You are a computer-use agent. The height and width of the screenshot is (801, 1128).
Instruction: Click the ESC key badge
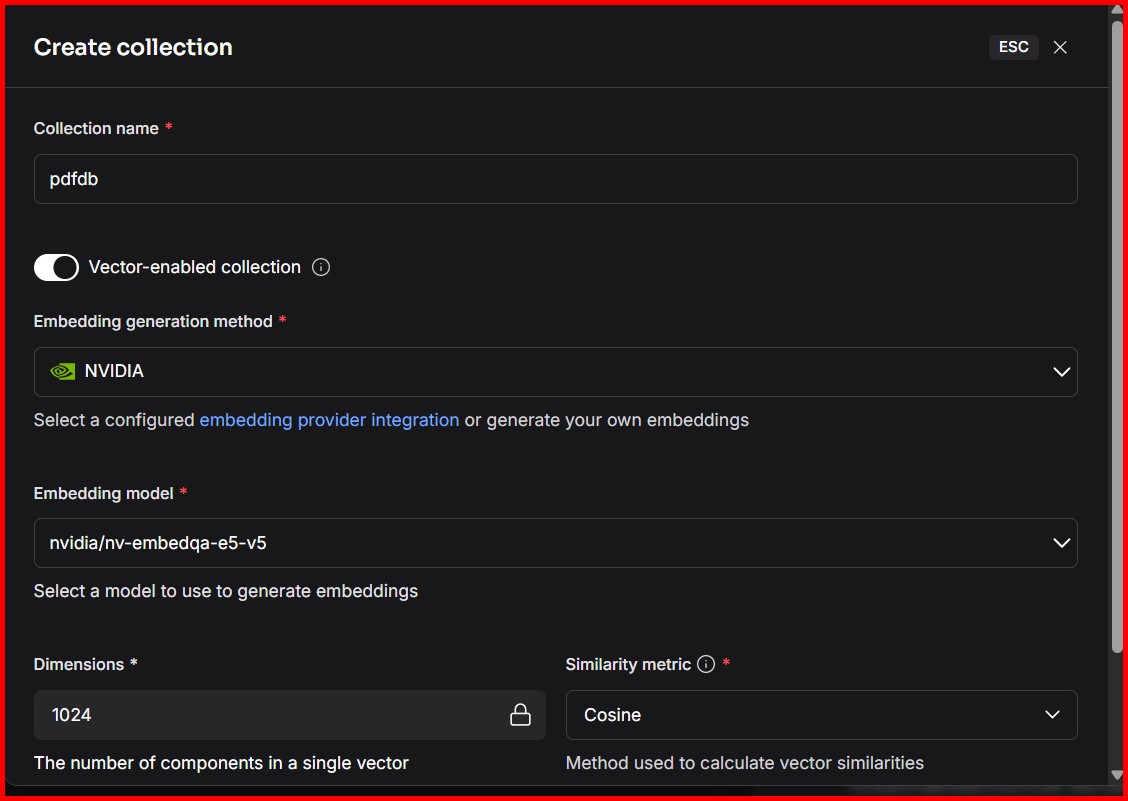1014,47
